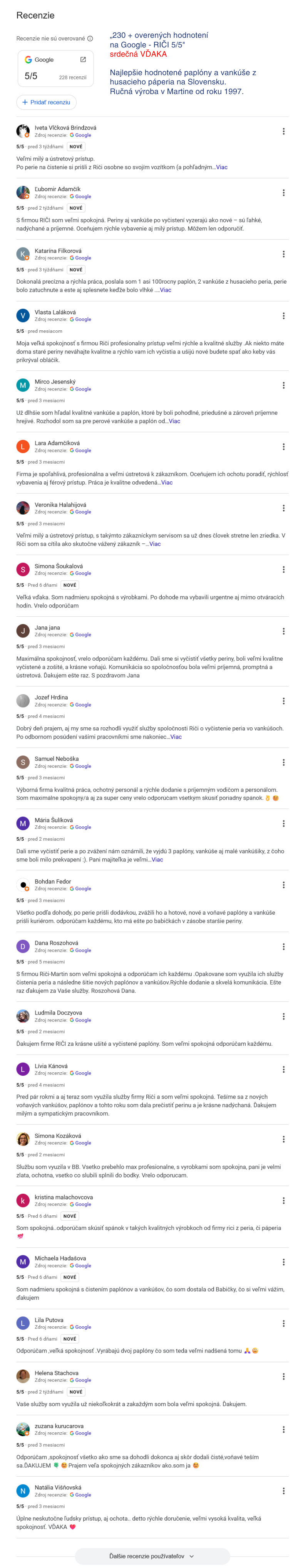The width and height of the screenshot is (308, 1568).
Task: Expand 'Viac' on Mirco Jesenský's review
Action: [x=174, y=421]
